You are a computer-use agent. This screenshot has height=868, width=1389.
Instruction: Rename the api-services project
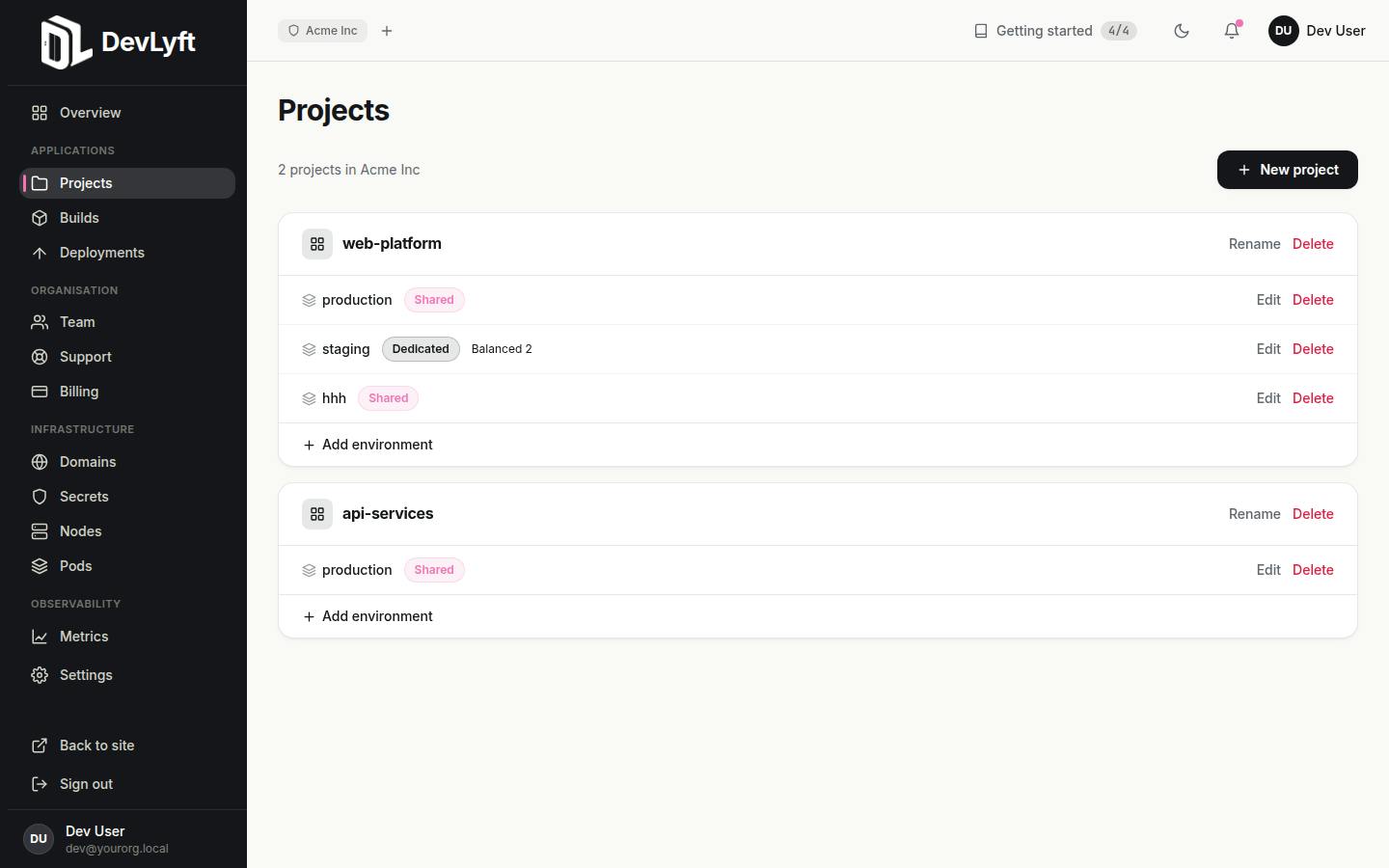(x=1254, y=514)
